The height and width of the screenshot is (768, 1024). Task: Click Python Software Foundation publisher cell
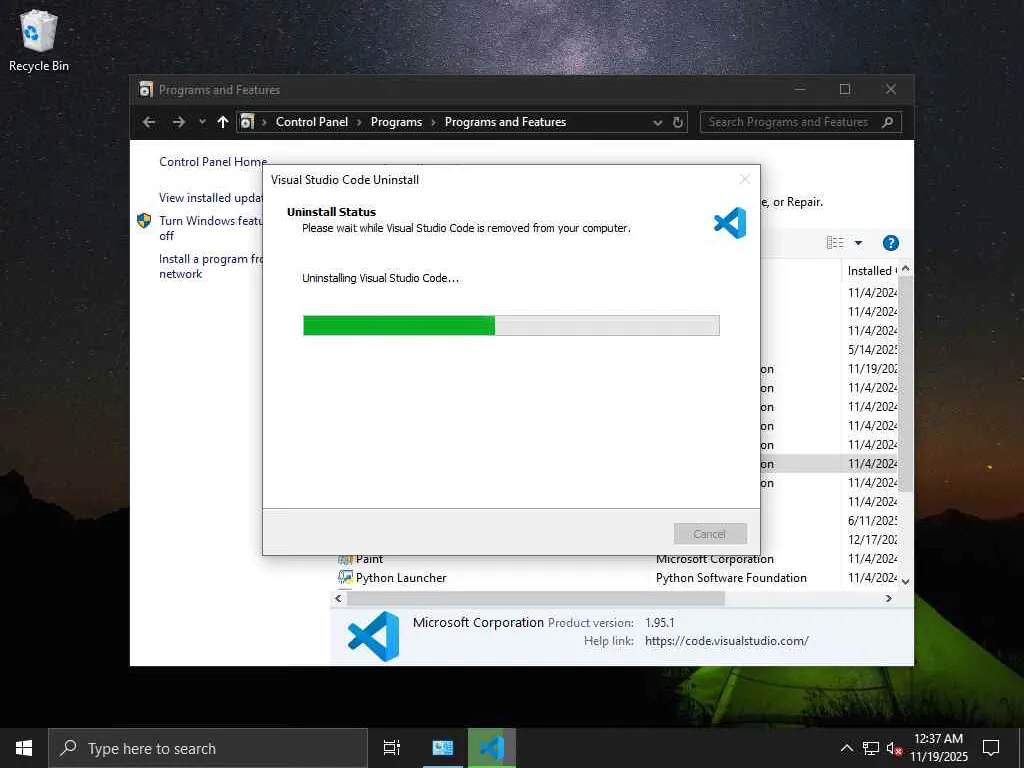731,578
